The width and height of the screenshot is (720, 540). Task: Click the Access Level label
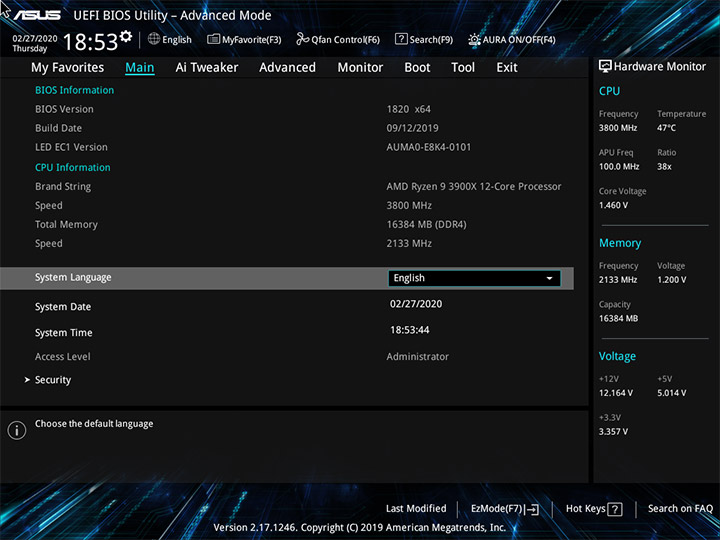(63, 357)
